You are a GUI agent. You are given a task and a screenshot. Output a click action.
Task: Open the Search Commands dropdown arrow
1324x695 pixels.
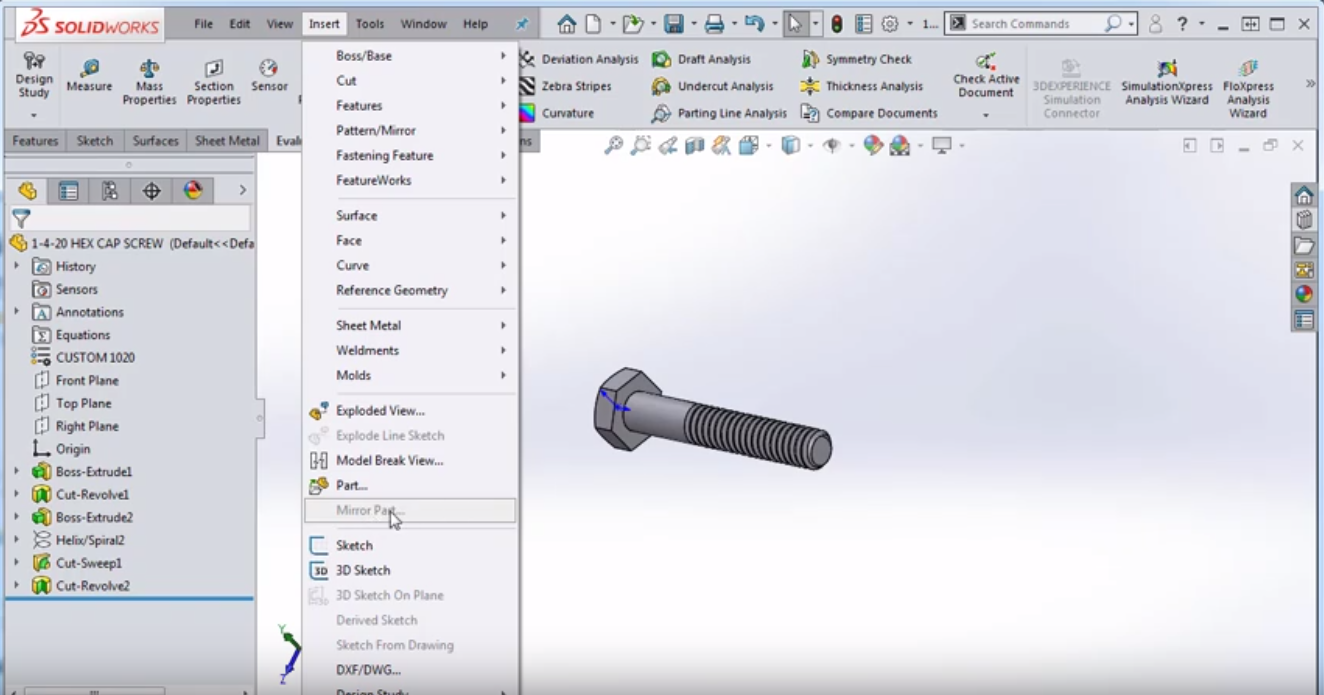click(1131, 24)
